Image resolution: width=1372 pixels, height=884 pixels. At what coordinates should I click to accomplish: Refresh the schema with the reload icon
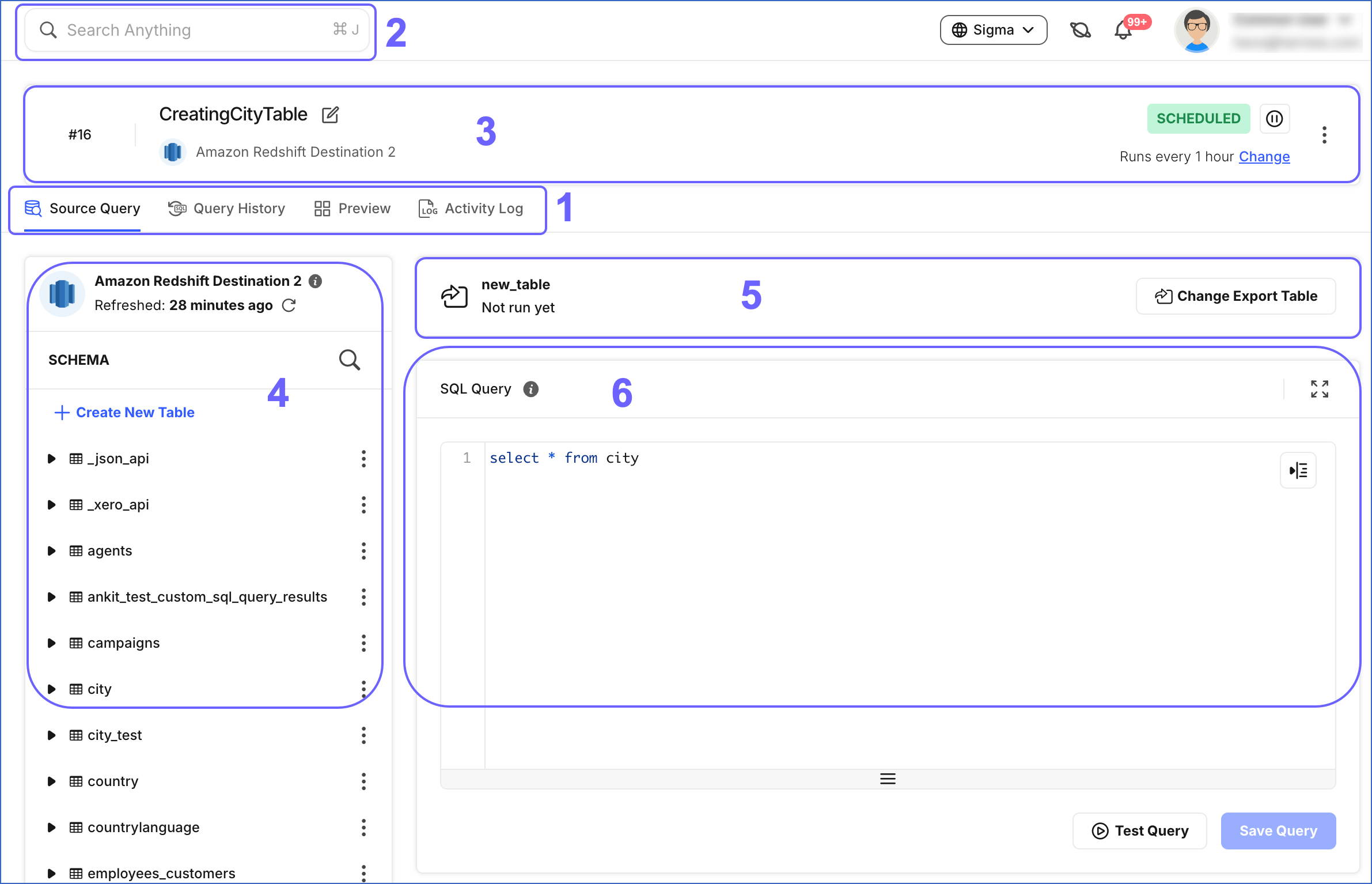(x=289, y=305)
